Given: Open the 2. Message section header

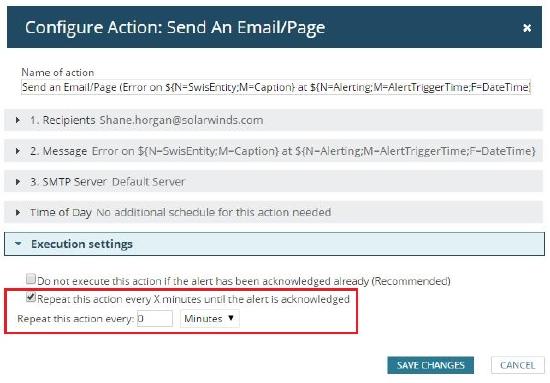Looking at the screenshot, I should (273, 151).
